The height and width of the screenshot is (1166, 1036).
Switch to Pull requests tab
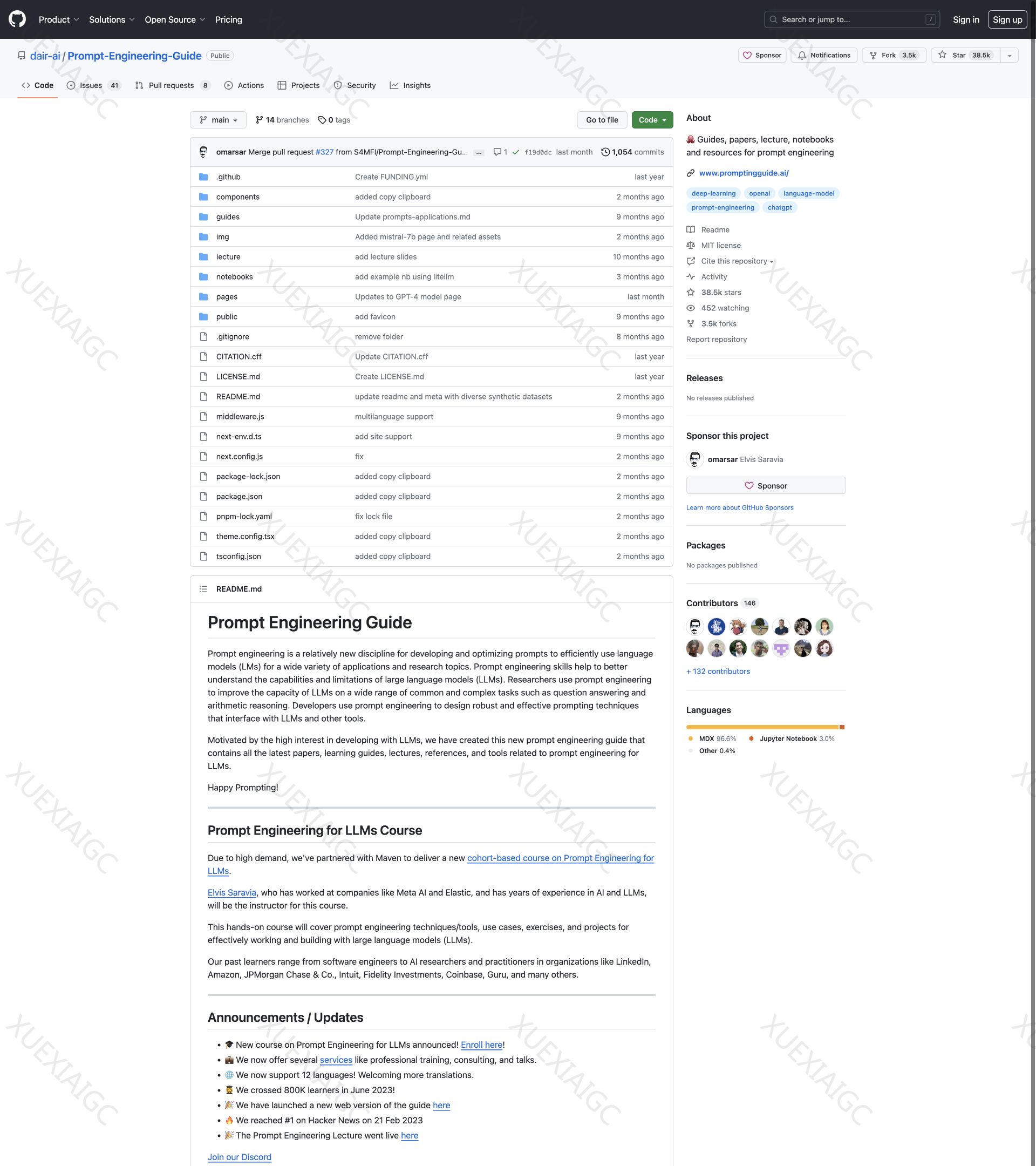pyautogui.click(x=172, y=86)
